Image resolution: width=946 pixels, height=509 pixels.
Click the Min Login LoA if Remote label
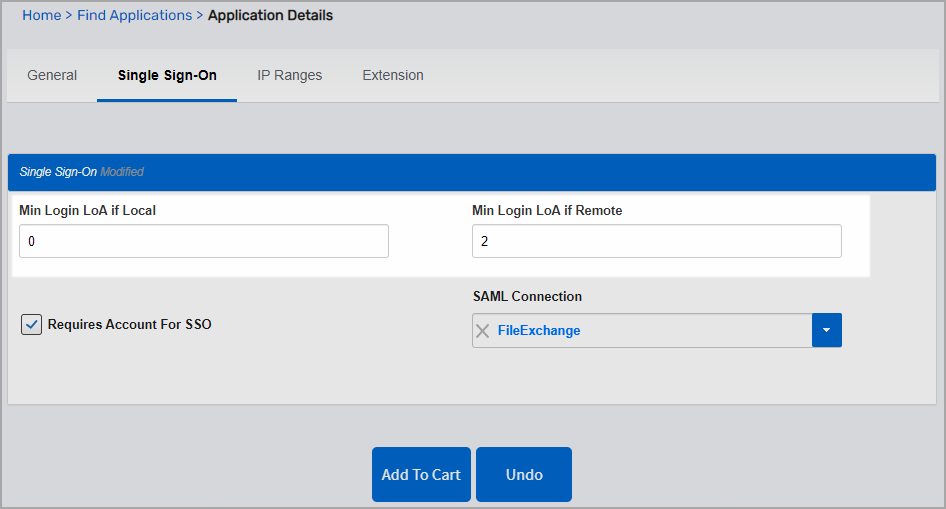click(547, 210)
